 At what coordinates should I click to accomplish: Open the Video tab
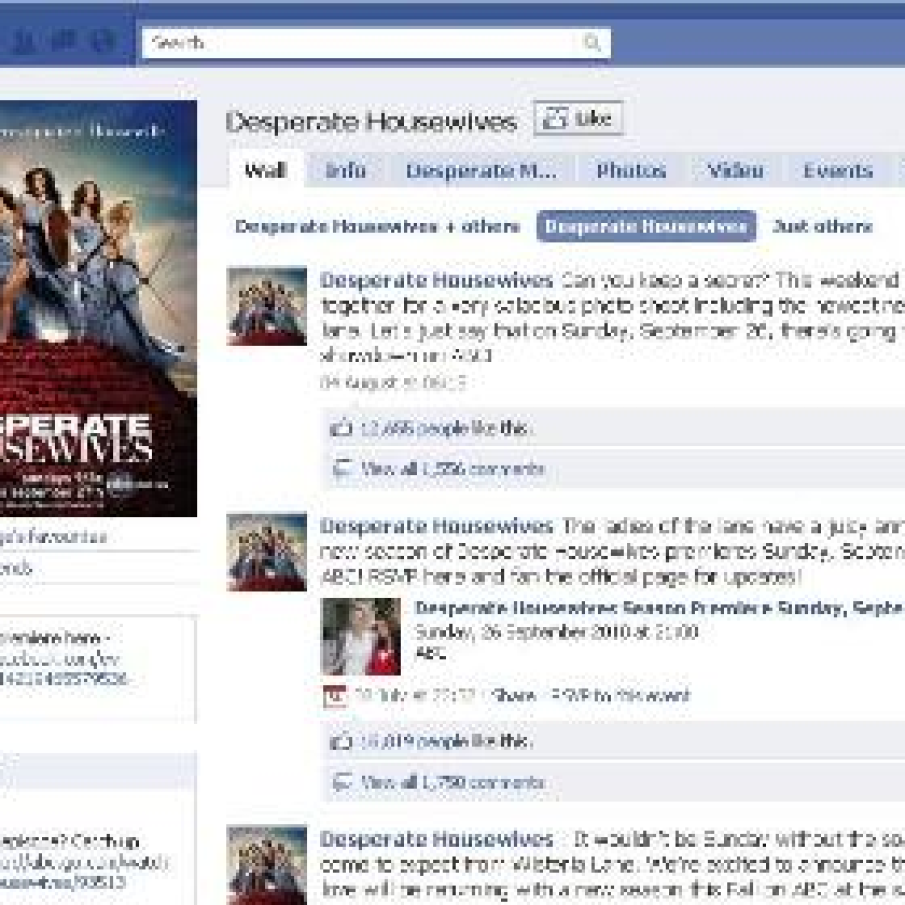click(735, 171)
